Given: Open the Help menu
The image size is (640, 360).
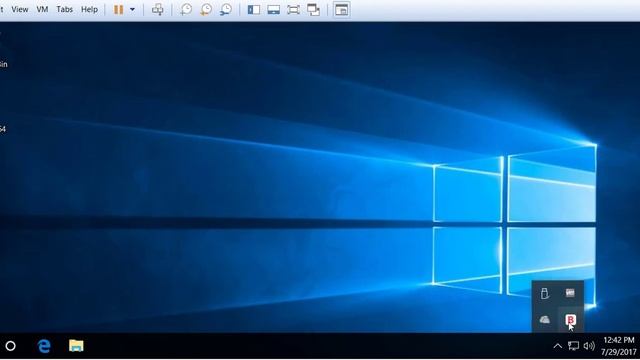Looking at the screenshot, I should 89,9.
